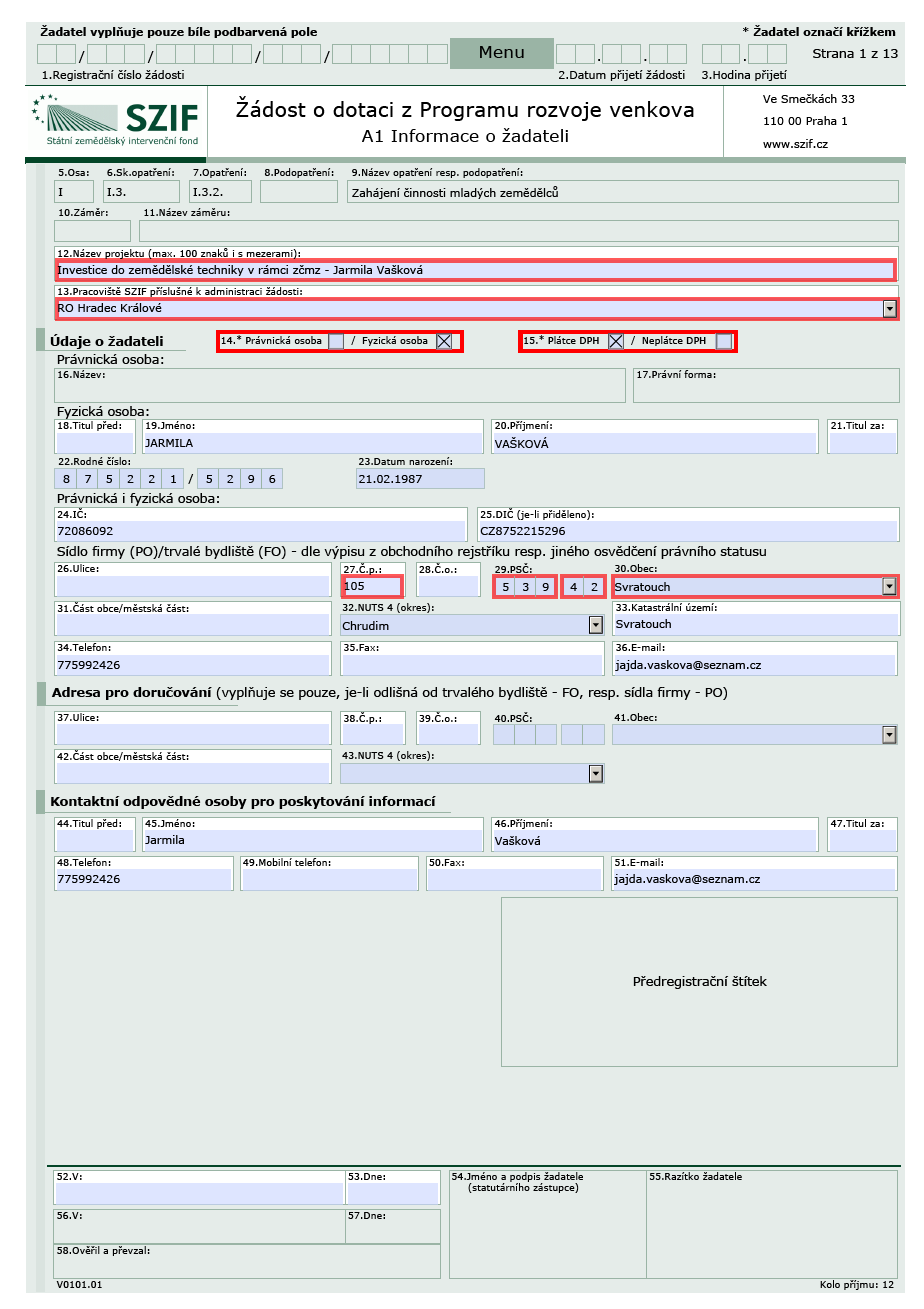Click the Předregistrační štítek box

click(x=700, y=982)
